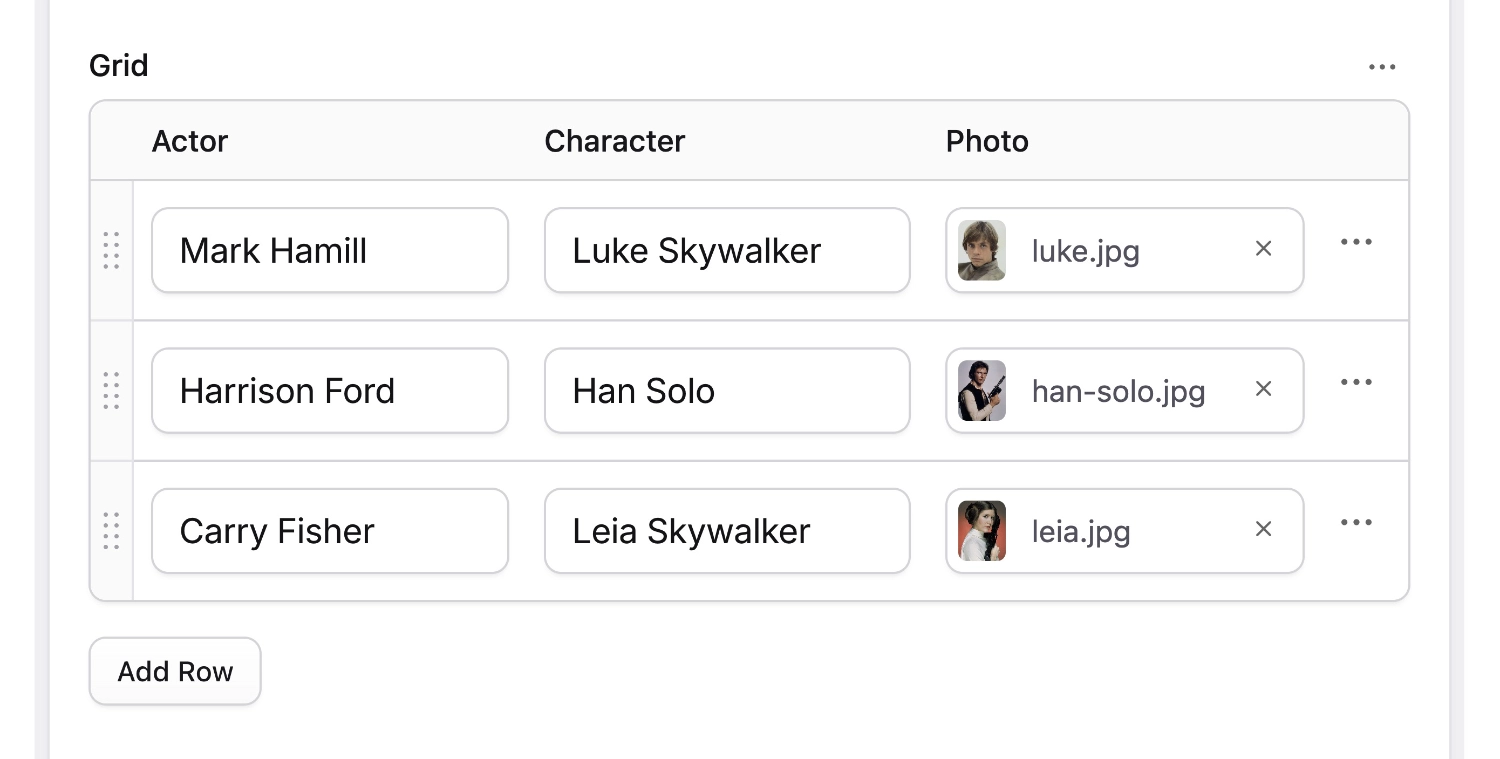Image resolution: width=1500 pixels, height=759 pixels.
Task: Select the luke.jpg file chip
Action: (x=1085, y=251)
